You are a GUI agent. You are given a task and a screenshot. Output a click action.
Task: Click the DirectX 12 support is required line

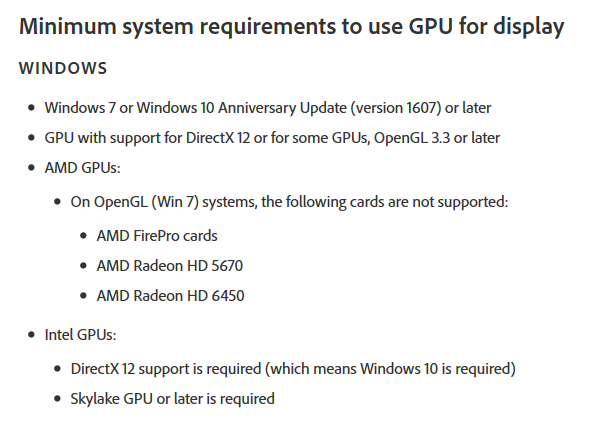293,368
